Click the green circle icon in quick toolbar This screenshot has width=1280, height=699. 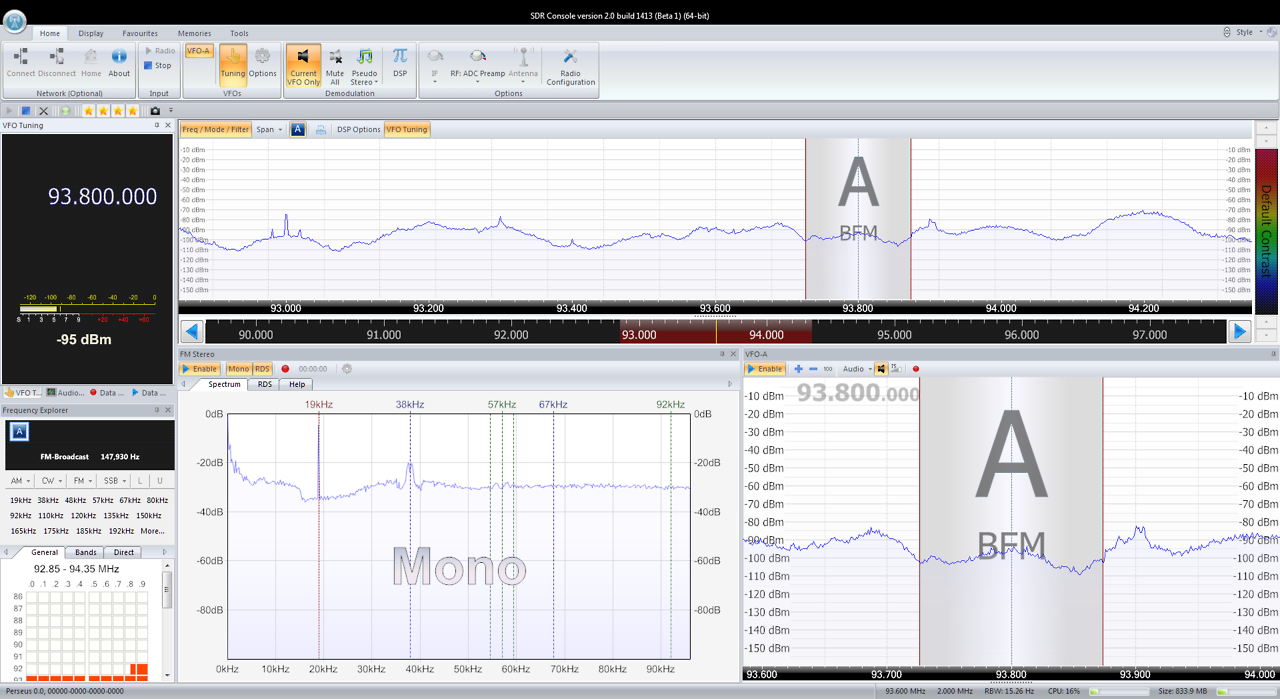[x=65, y=110]
